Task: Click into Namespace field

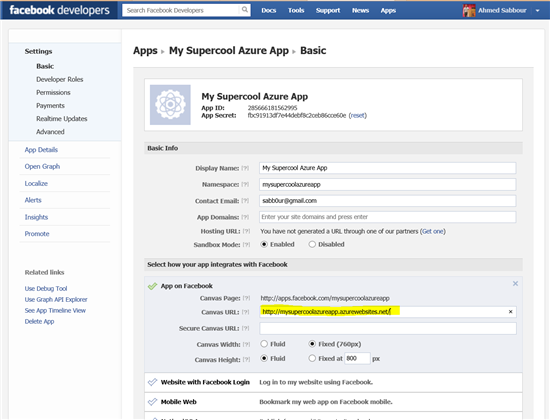Action: 388,184
